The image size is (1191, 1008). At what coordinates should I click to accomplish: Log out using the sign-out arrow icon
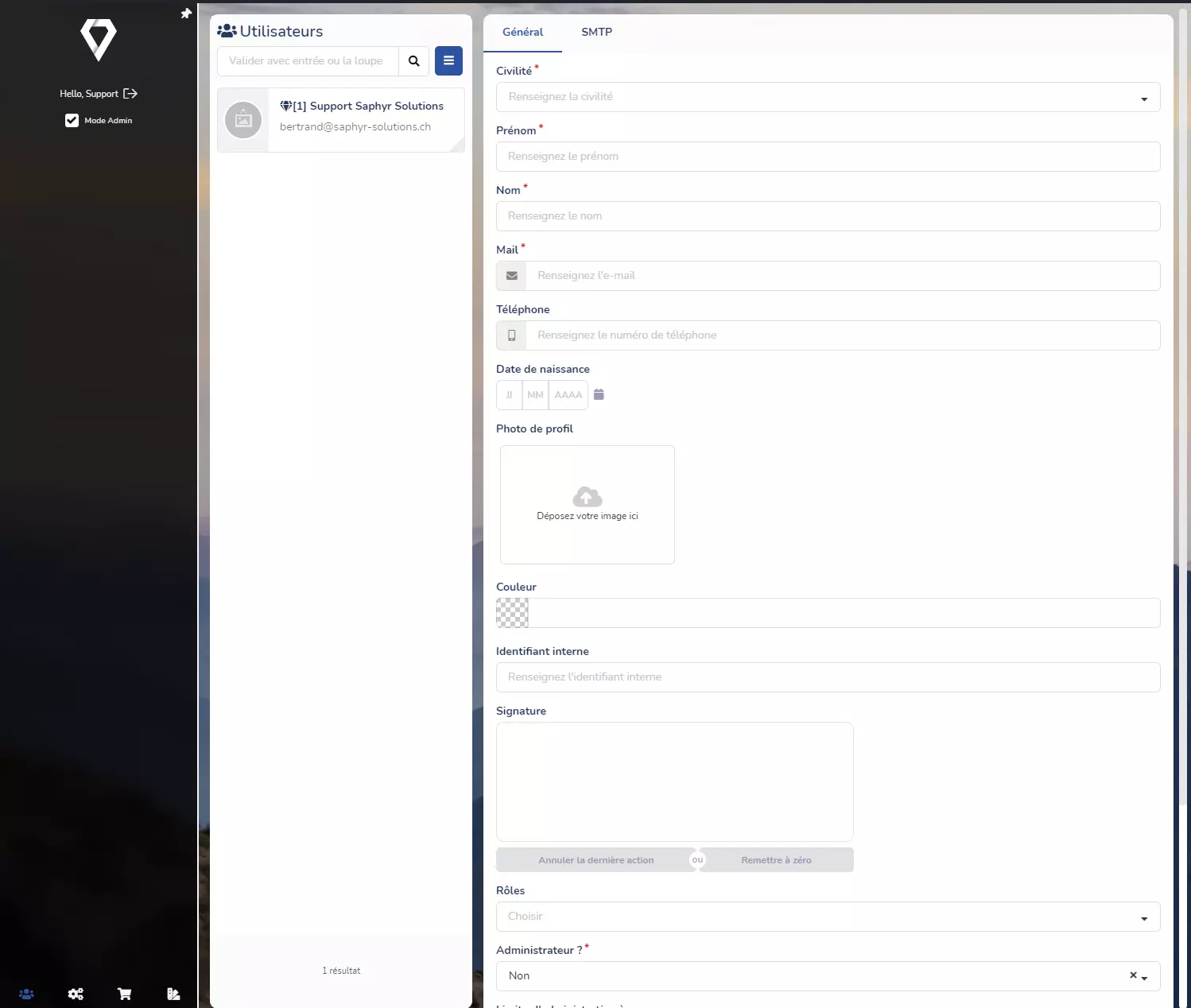(130, 94)
